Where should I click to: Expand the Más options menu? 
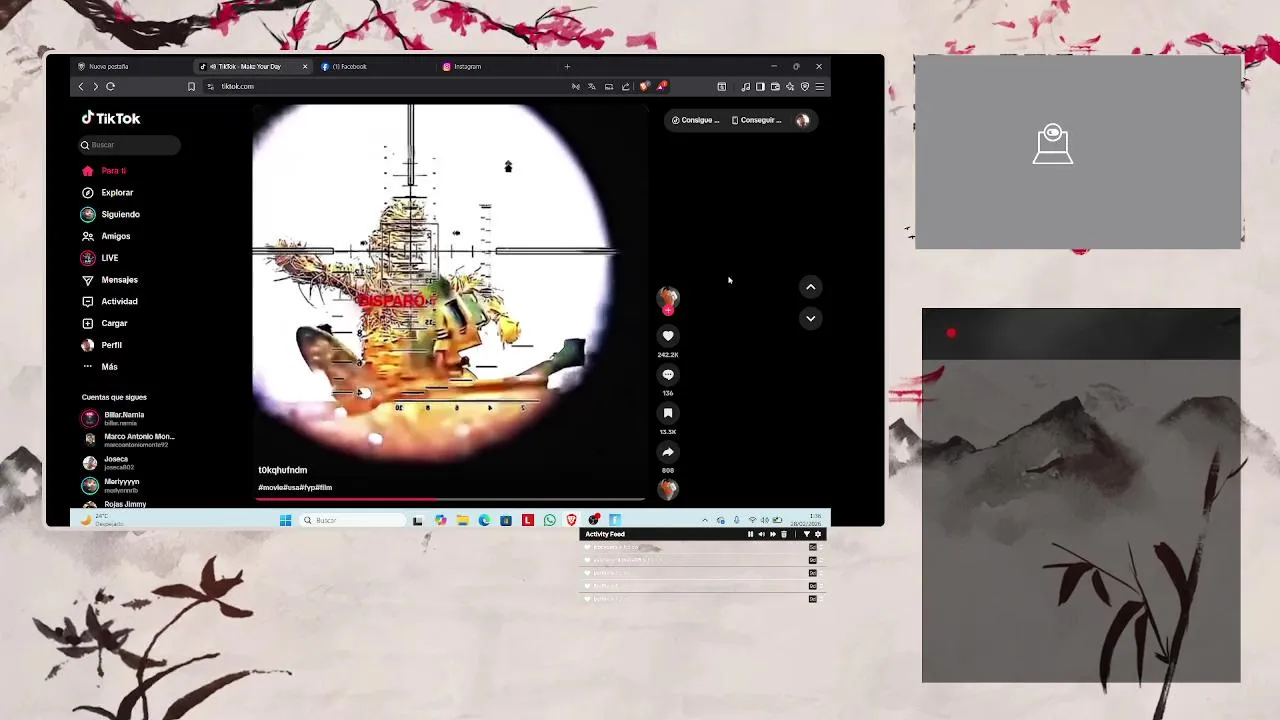tap(100, 367)
